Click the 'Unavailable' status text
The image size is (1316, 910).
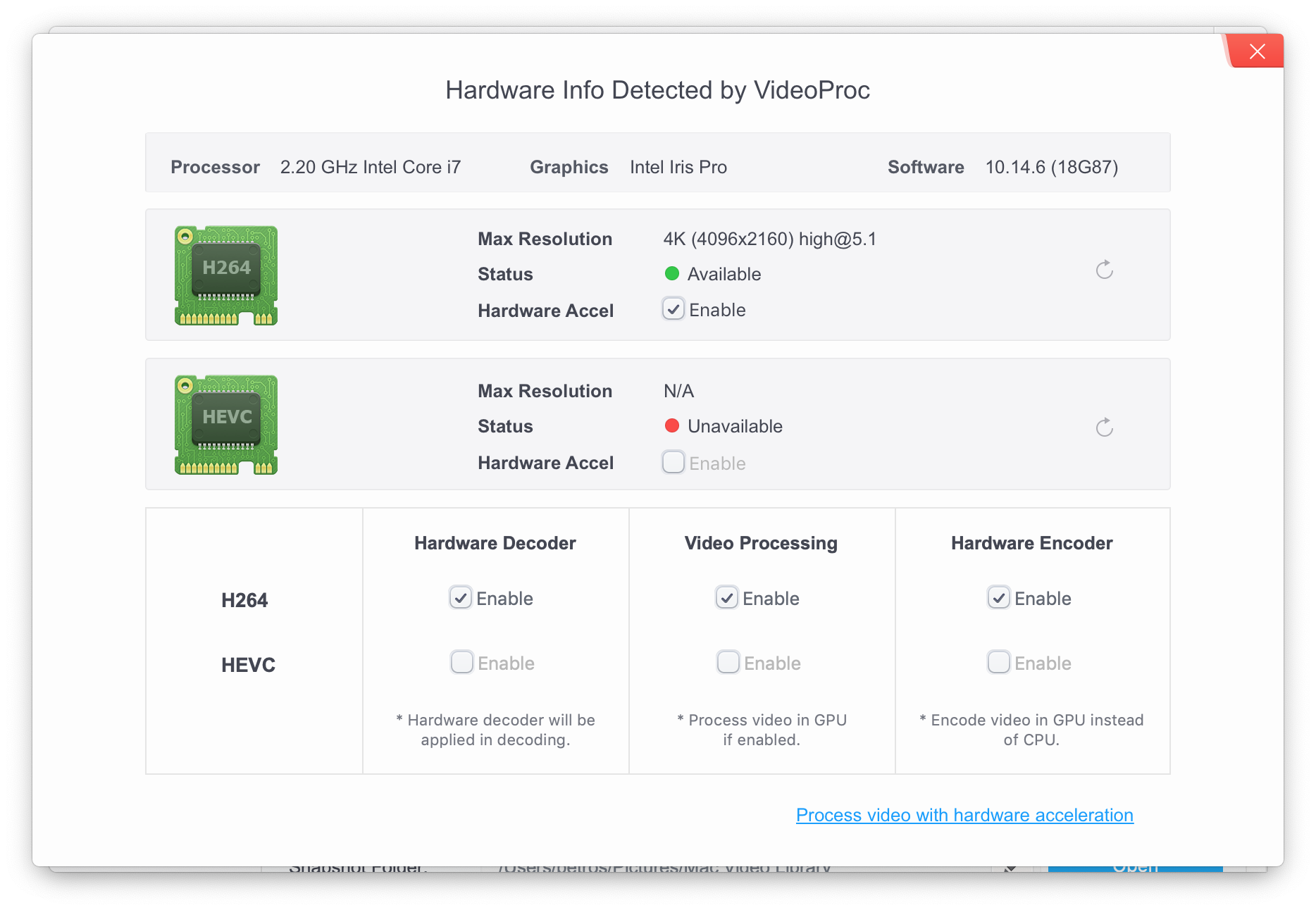pyautogui.click(x=735, y=426)
